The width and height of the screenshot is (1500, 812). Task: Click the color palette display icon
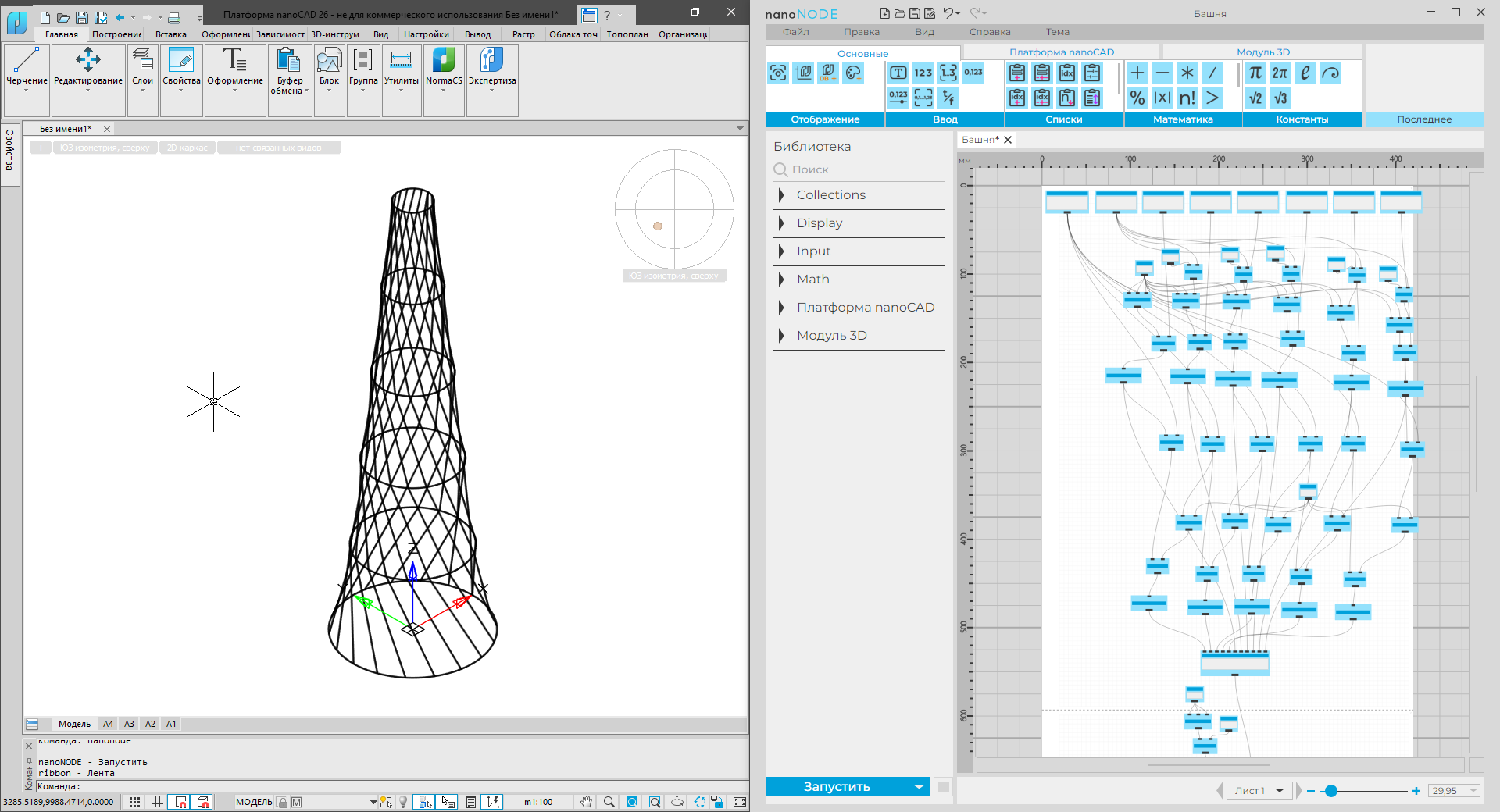(x=853, y=73)
